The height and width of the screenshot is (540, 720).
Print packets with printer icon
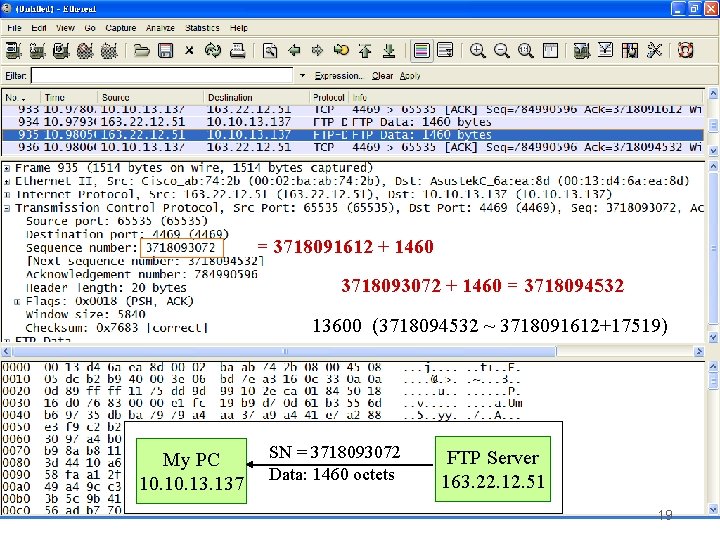[x=237, y=50]
